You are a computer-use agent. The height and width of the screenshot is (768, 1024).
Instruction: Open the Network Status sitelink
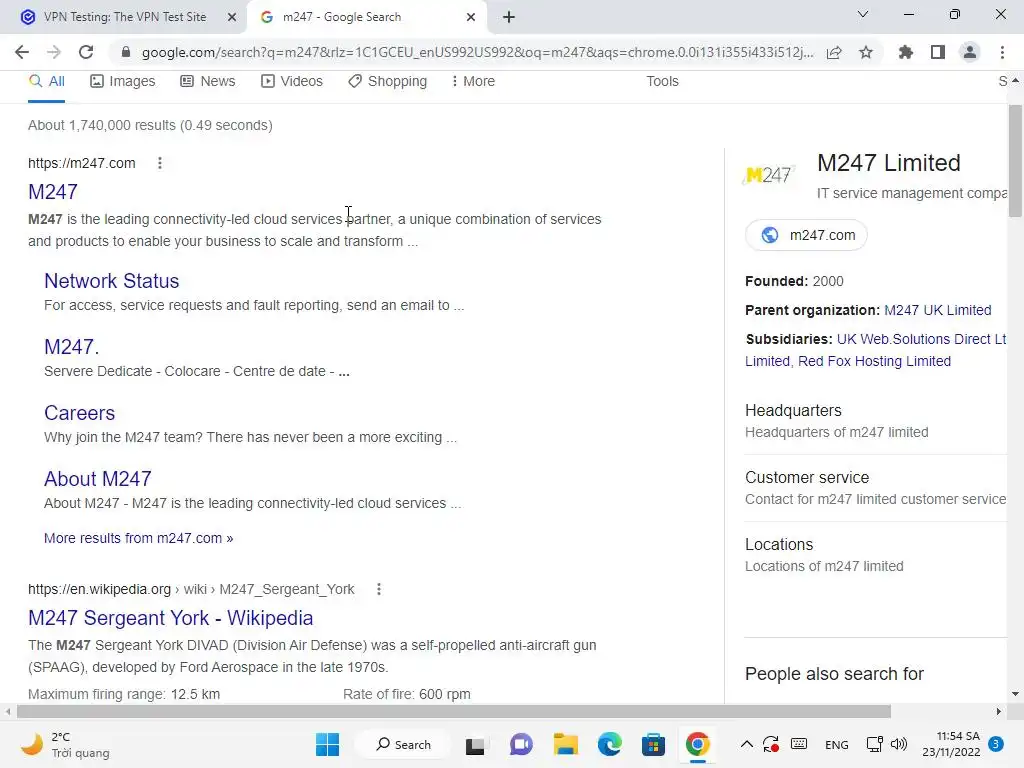pos(112,281)
